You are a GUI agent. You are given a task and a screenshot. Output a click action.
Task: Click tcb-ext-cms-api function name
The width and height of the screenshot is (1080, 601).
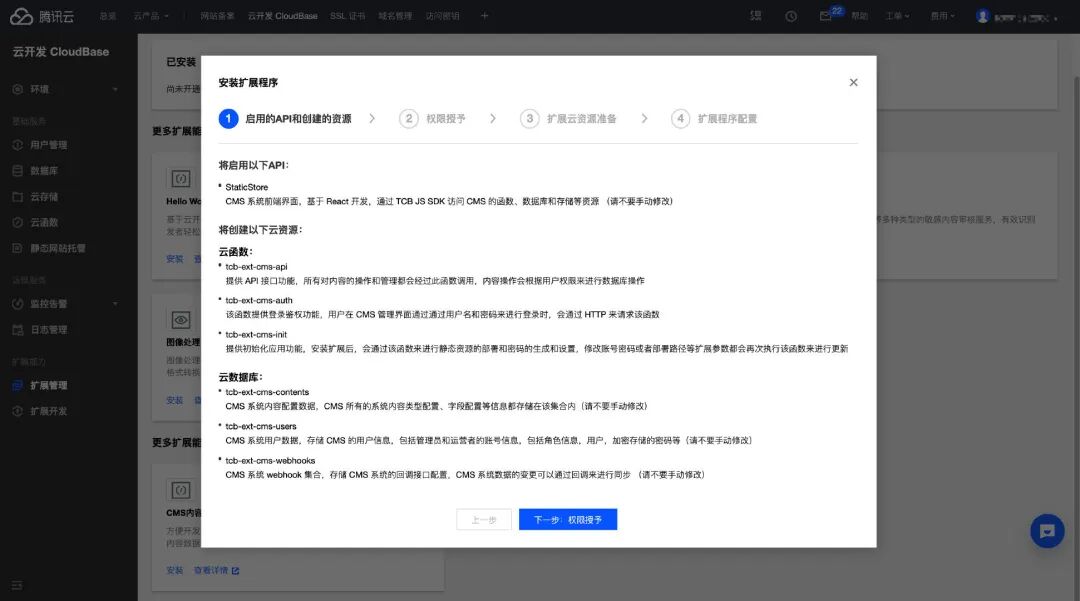[x=256, y=266]
